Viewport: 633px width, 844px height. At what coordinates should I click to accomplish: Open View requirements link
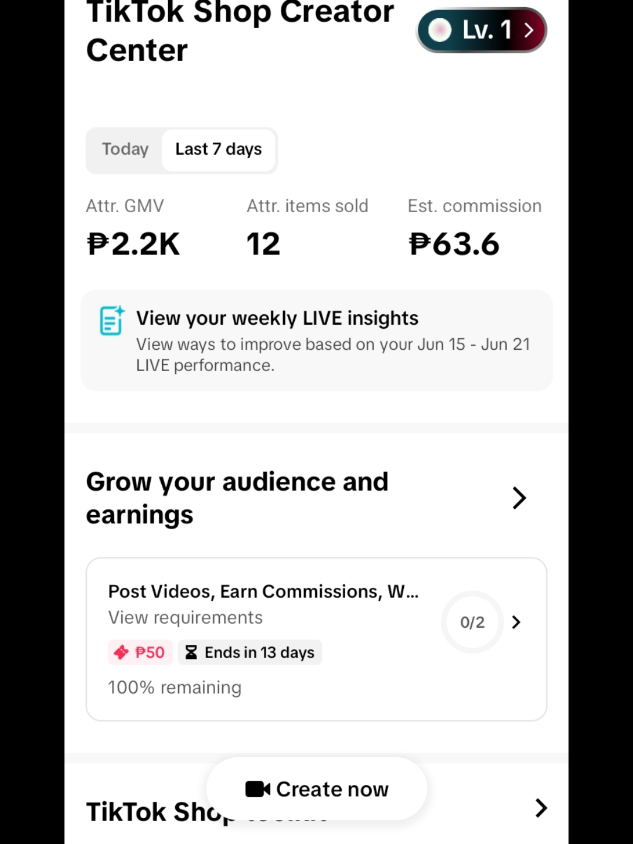coord(185,617)
